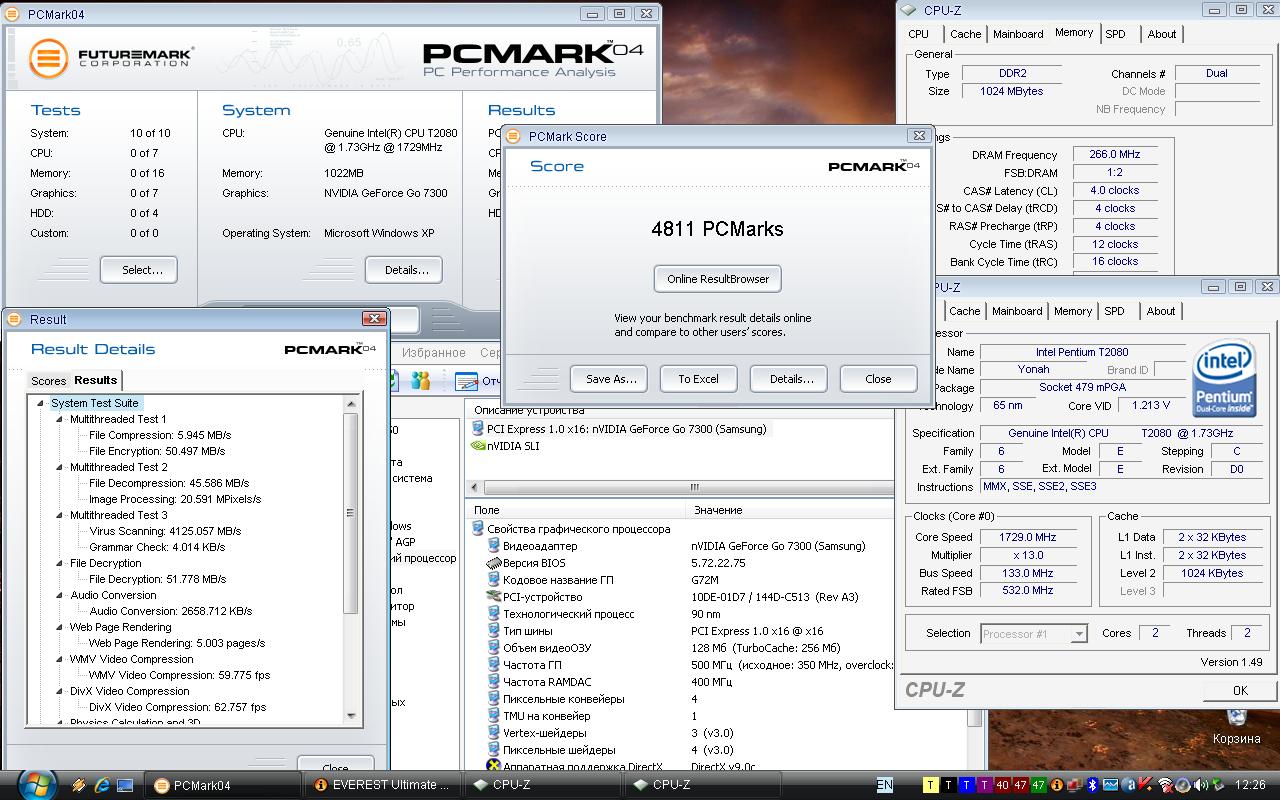Viewport: 1280px width, 800px height.
Task: Collapse the Multithreaded Test 3 node
Action: [60, 515]
